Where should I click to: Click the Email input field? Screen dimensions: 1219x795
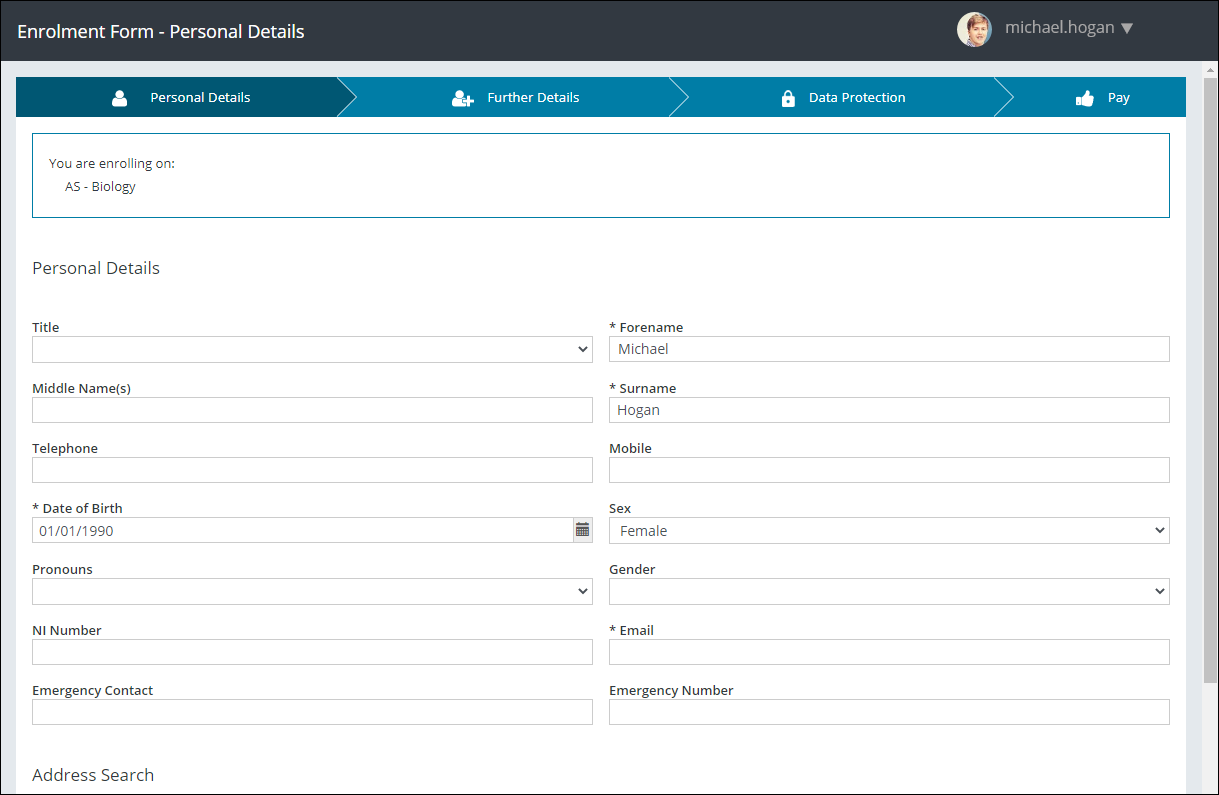(889, 651)
